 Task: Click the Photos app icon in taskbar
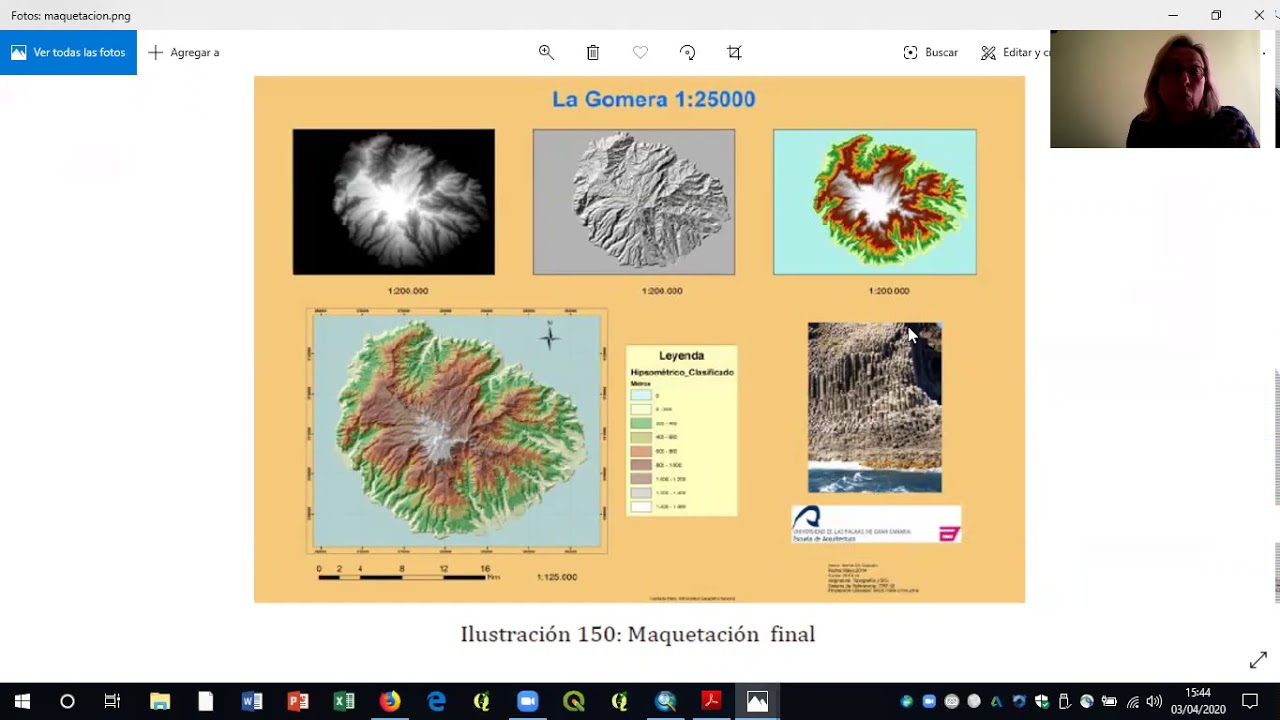757,701
